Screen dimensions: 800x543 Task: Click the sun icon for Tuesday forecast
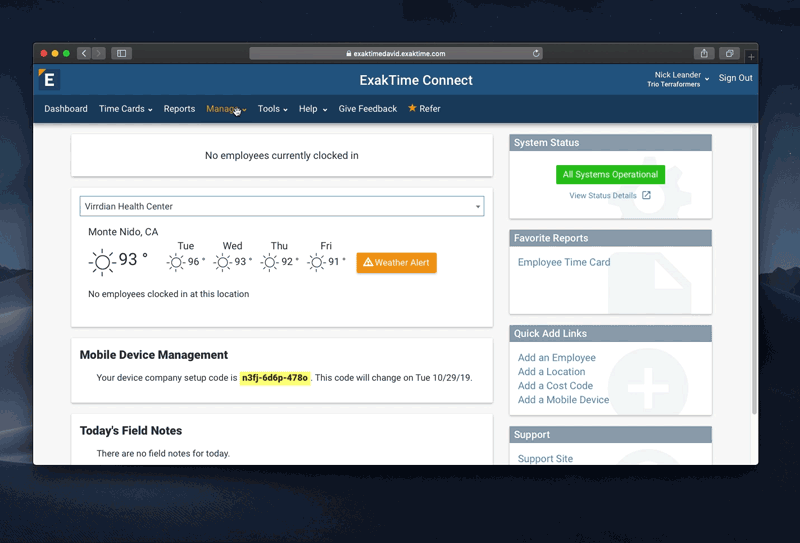pos(176,262)
